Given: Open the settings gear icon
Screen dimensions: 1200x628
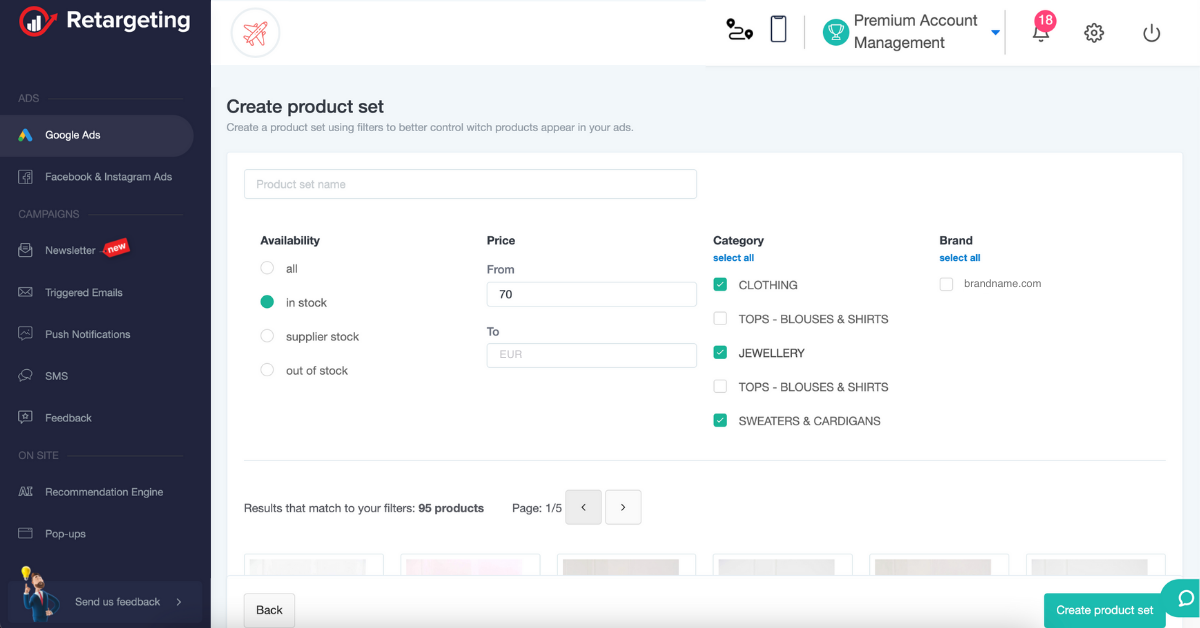Looking at the screenshot, I should (1094, 33).
